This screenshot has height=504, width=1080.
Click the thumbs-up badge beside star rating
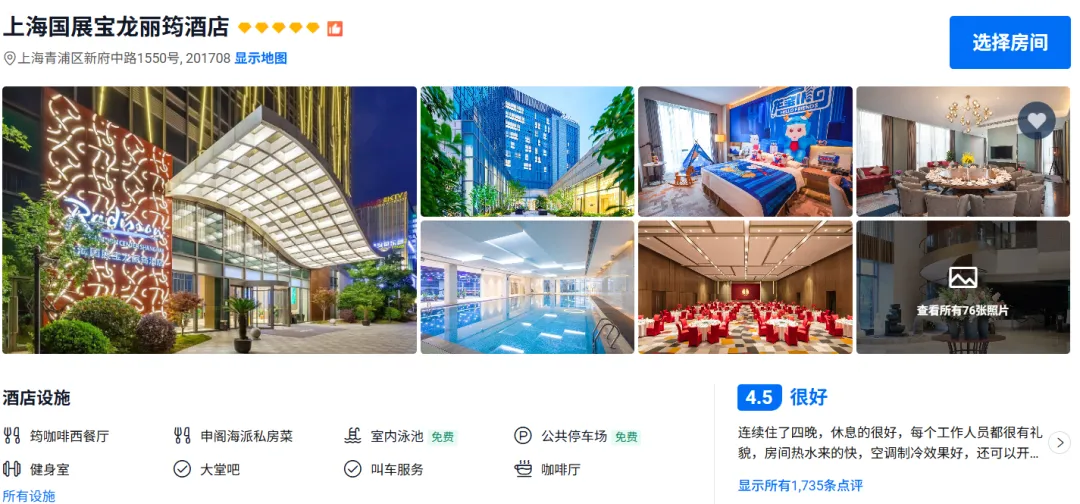tap(335, 28)
